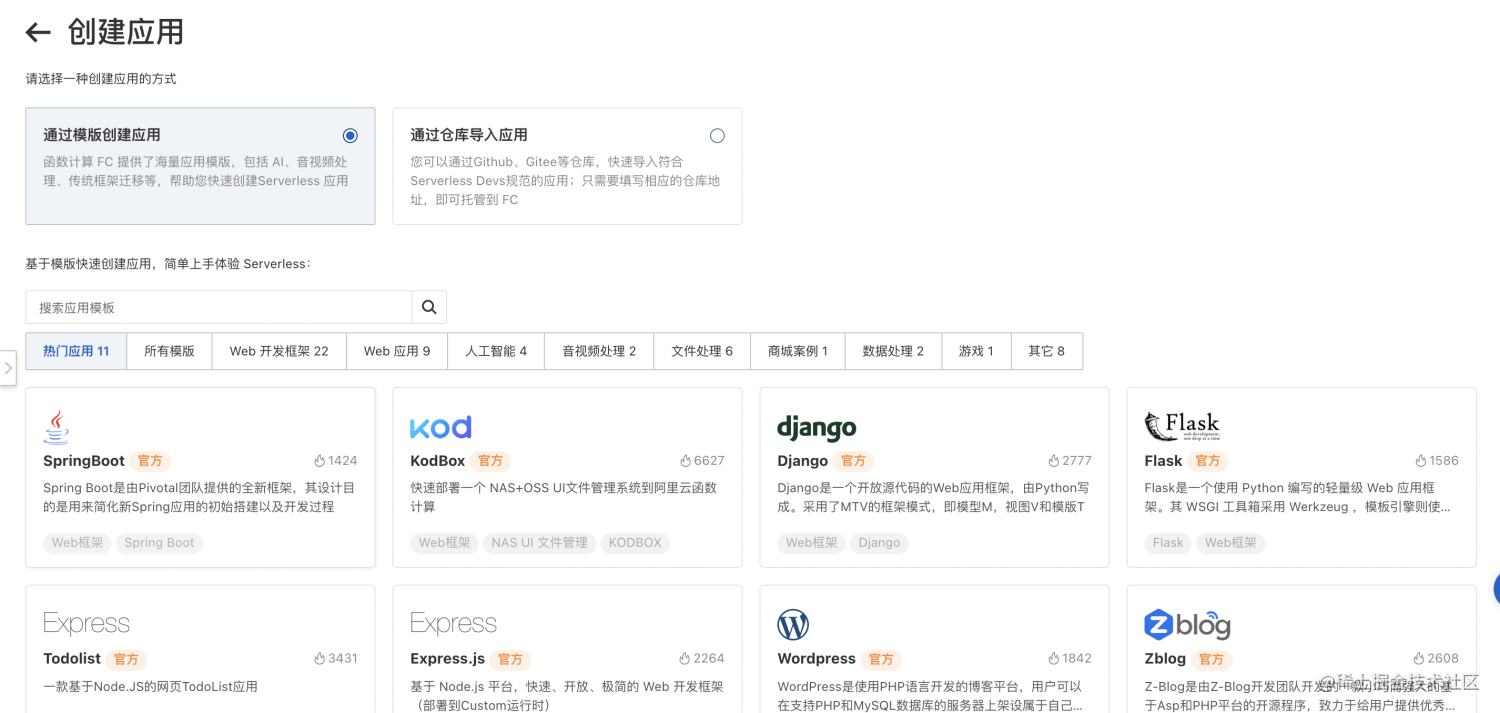Open Web 开发框架 22 tab
Image resolution: width=1500 pixels, height=713 pixels.
tap(279, 351)
